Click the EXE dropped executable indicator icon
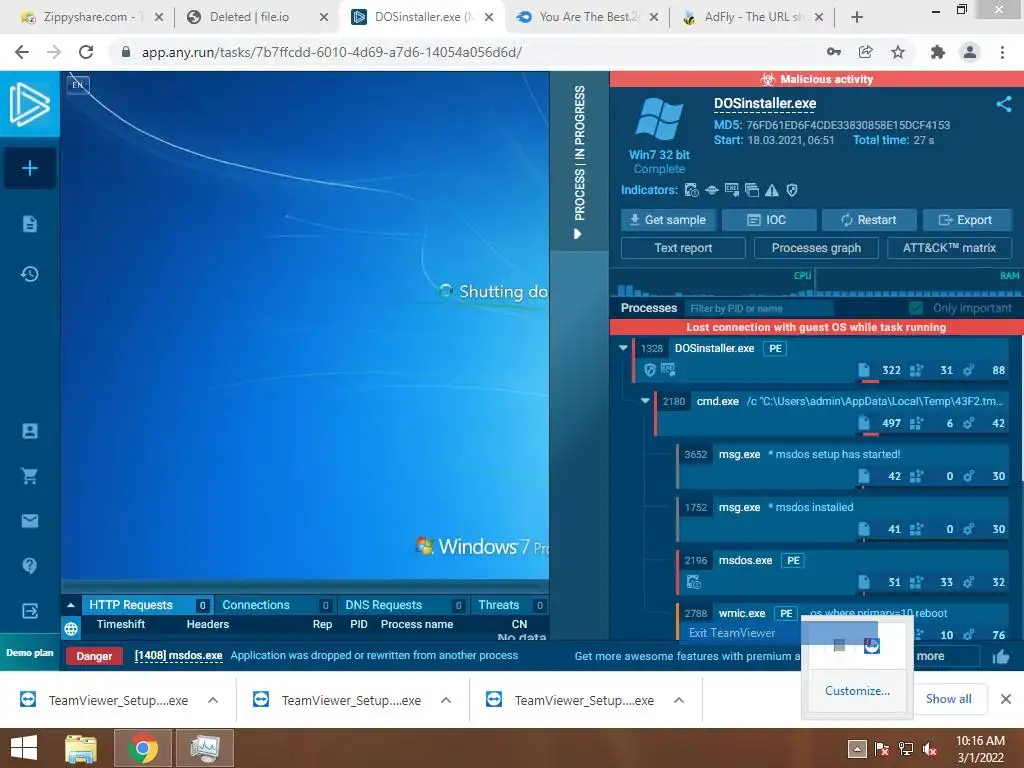1024x768 pixels. (x=732, y=190)
